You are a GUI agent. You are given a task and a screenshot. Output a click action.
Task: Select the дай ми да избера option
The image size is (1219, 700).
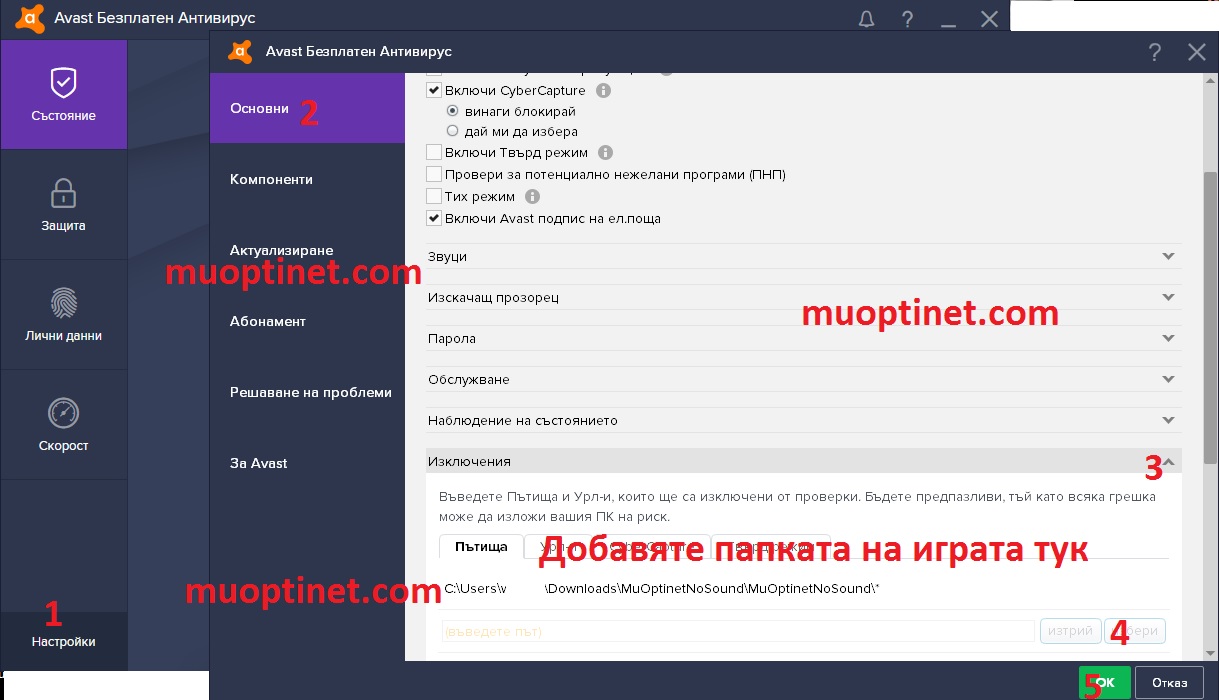tap(453, 131)
